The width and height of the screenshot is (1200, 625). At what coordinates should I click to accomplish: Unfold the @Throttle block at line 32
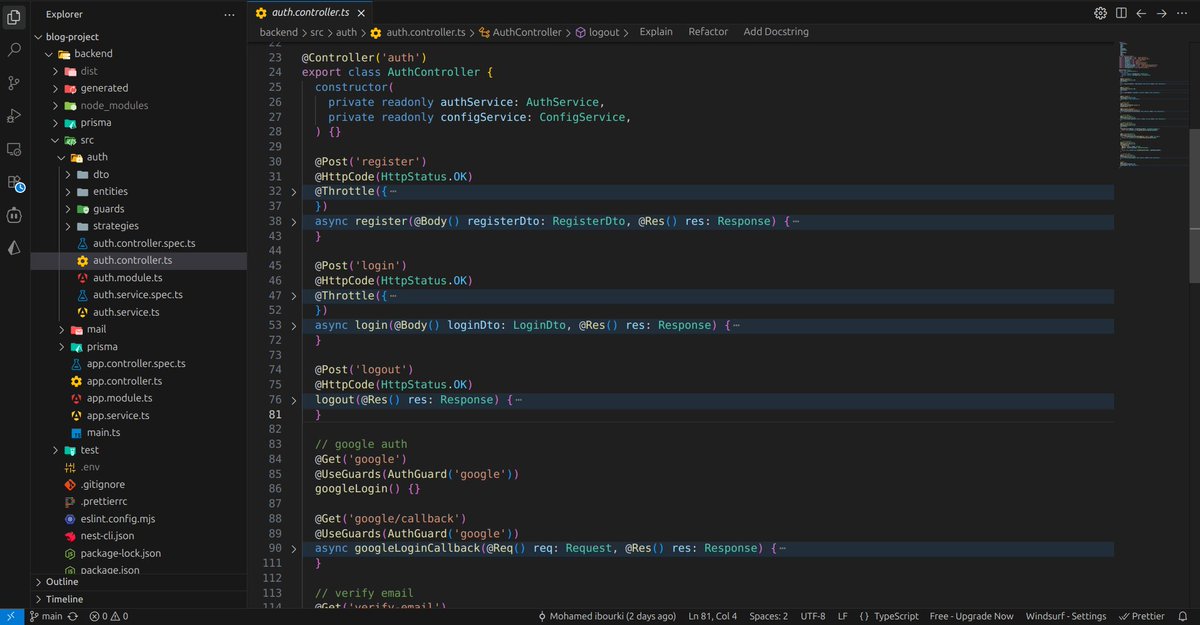(x=293, y=191)
